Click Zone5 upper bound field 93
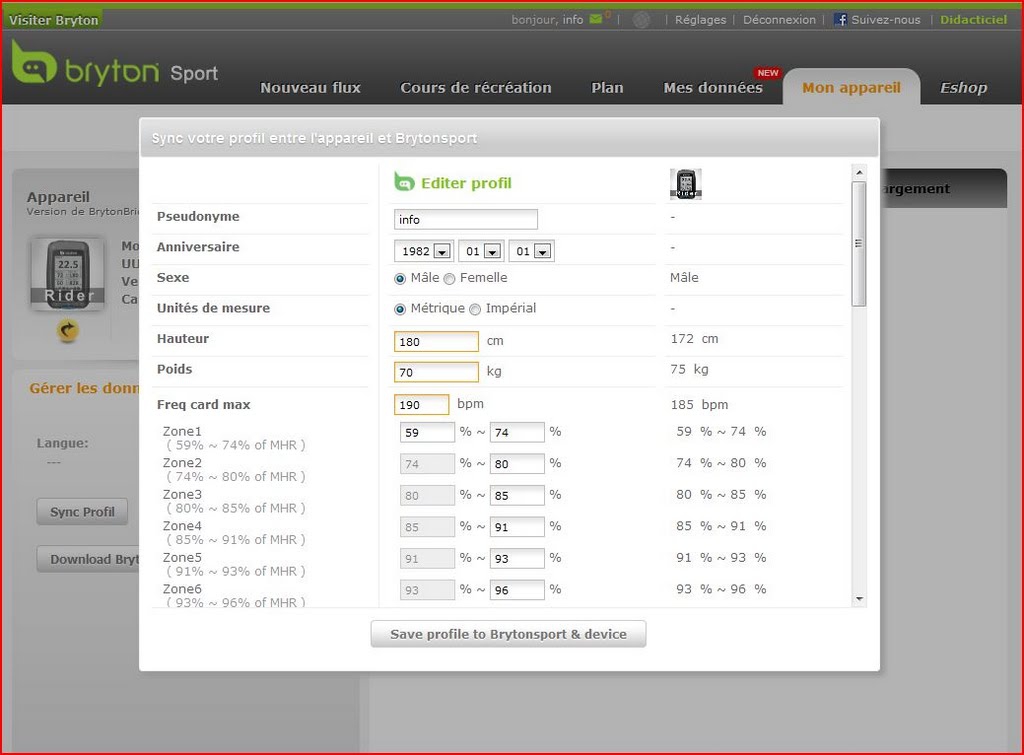 click(x=517, y=558)
